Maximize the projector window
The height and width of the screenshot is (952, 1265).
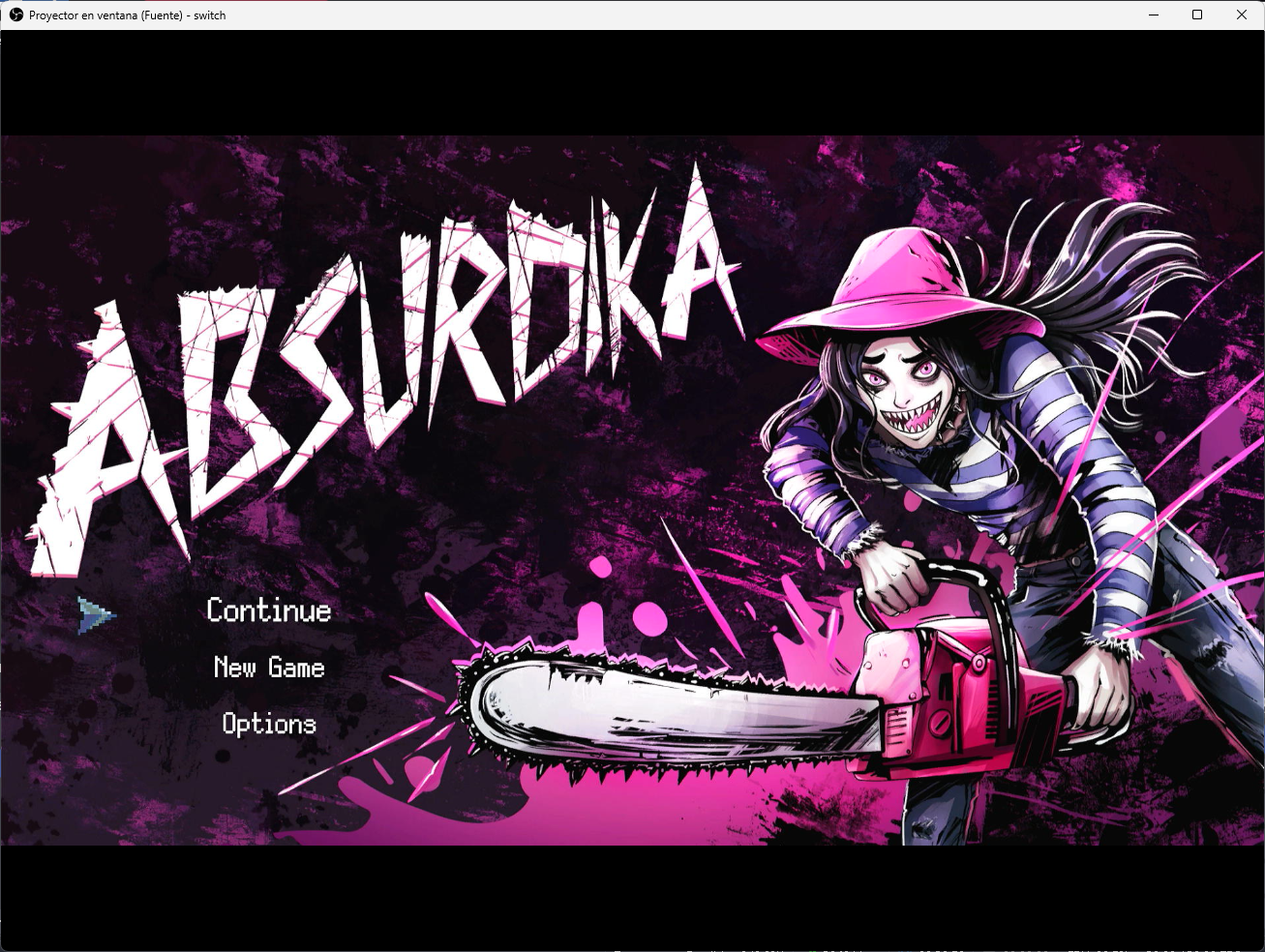(1197, 15)
